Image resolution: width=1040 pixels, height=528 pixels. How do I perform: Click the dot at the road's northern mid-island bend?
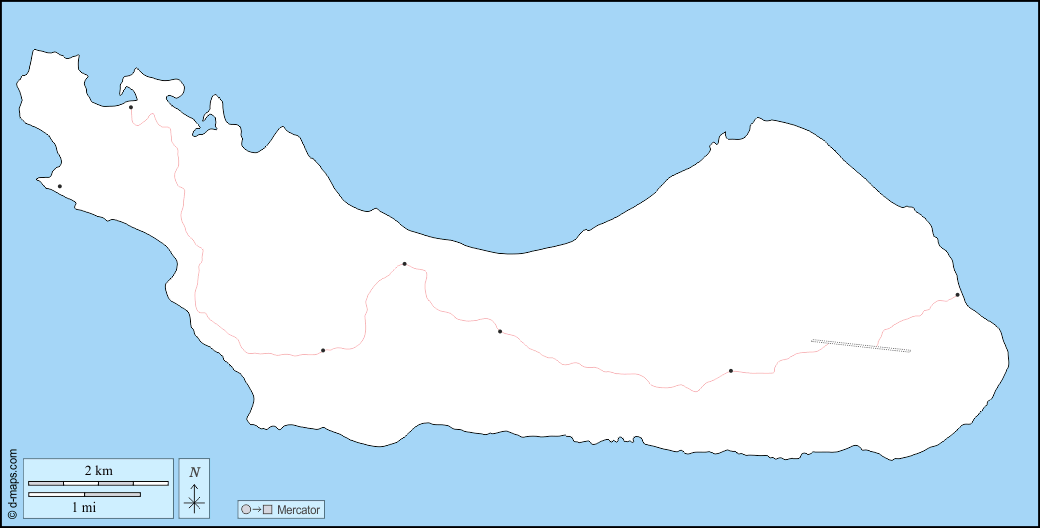(x=405, y=264)
